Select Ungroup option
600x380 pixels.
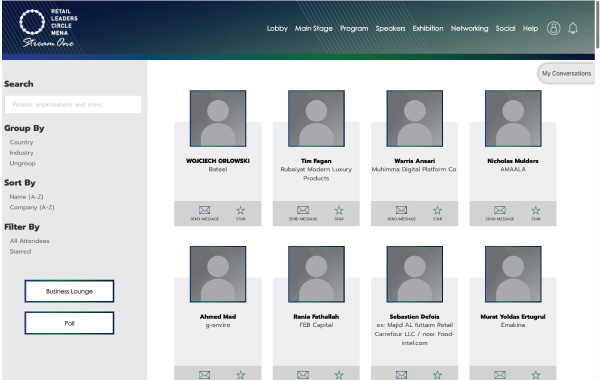(22, 163)
